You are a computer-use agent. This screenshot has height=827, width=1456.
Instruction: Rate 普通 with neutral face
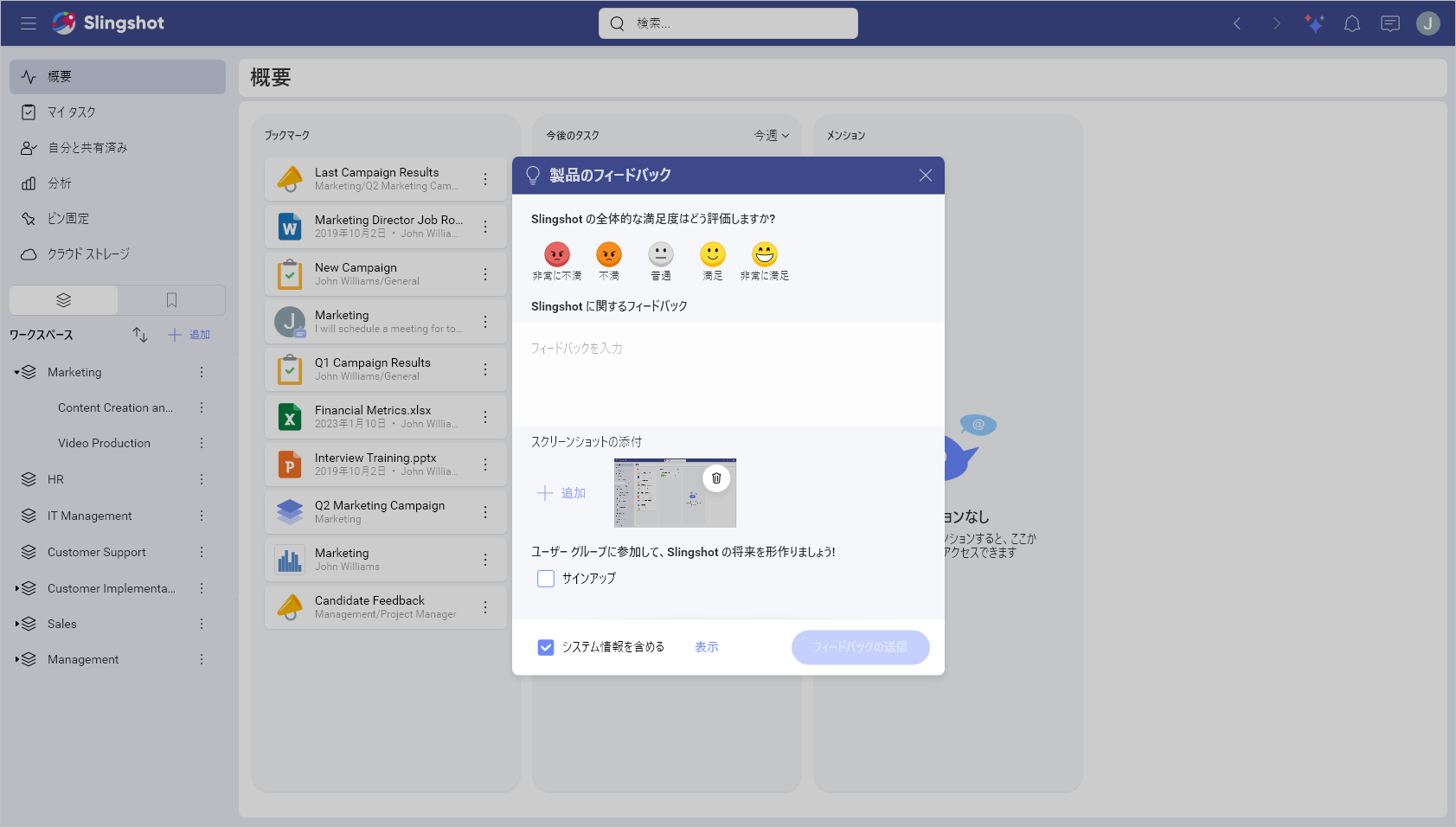coord(661,254)
